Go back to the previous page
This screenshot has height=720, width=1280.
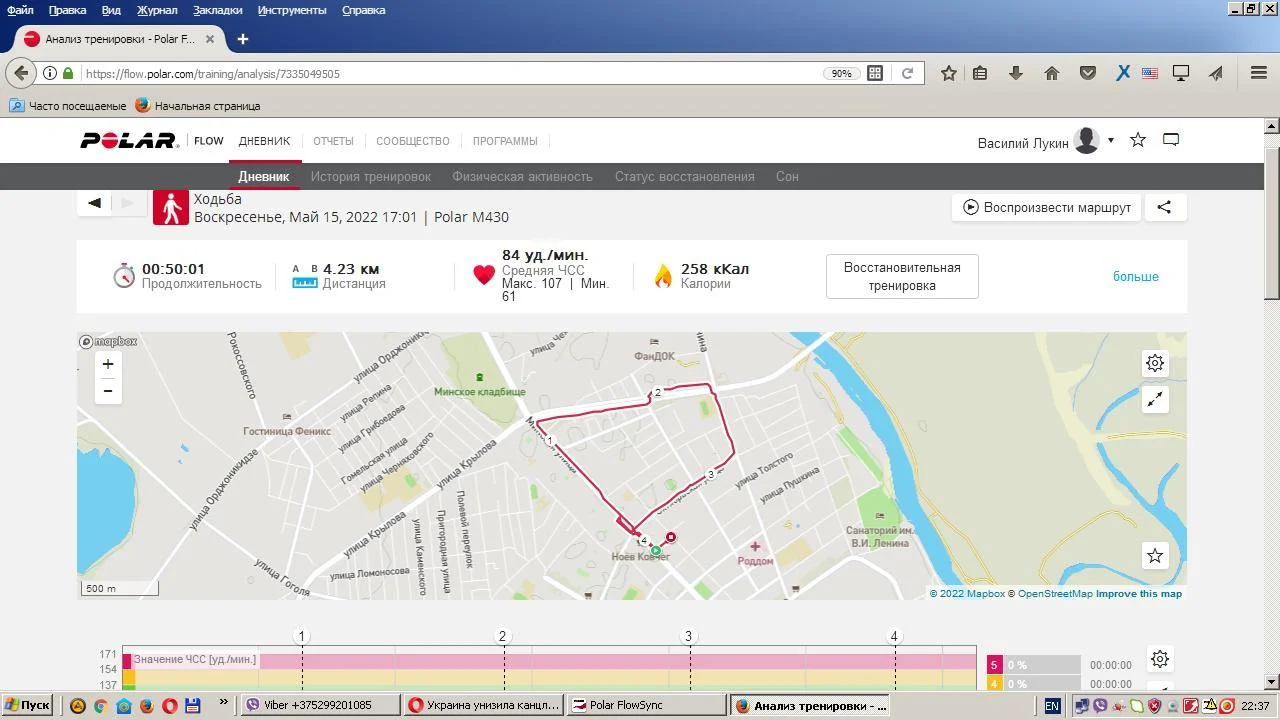(21, 73)
